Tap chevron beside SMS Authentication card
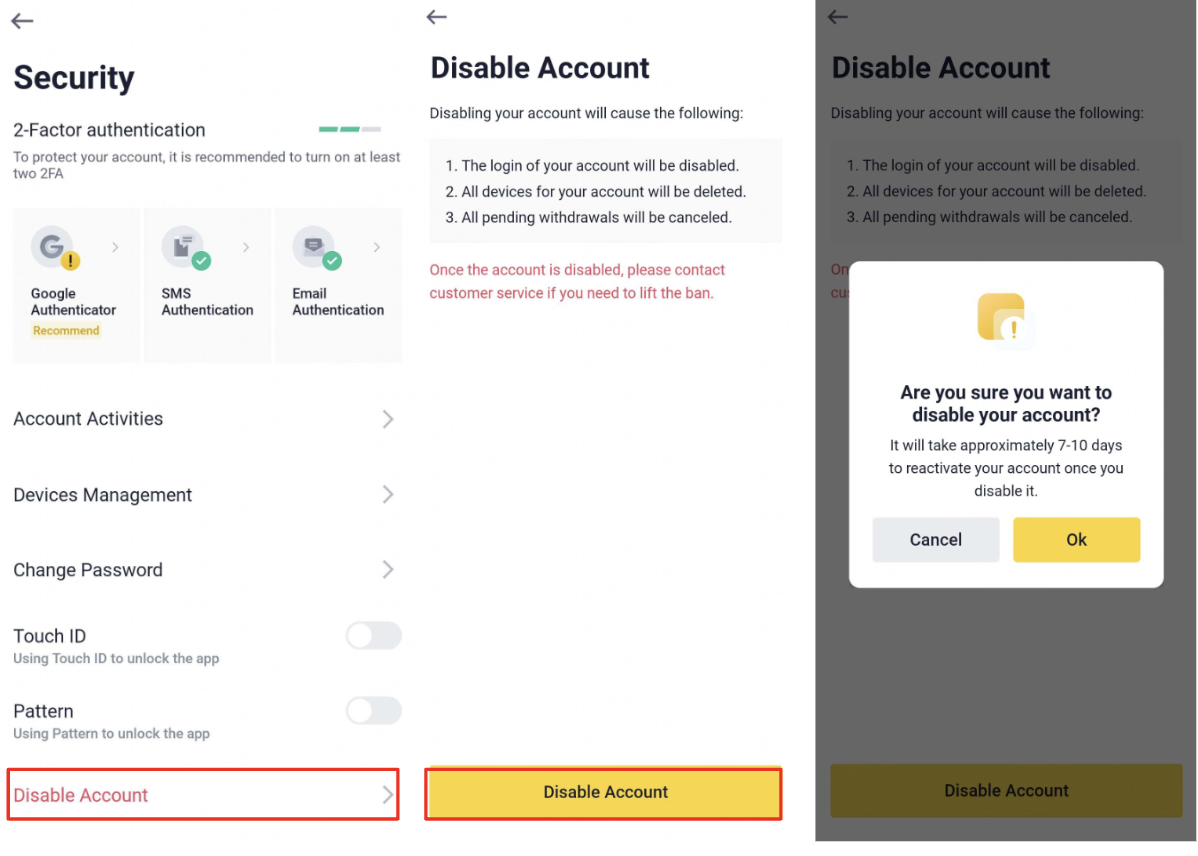 246,247
